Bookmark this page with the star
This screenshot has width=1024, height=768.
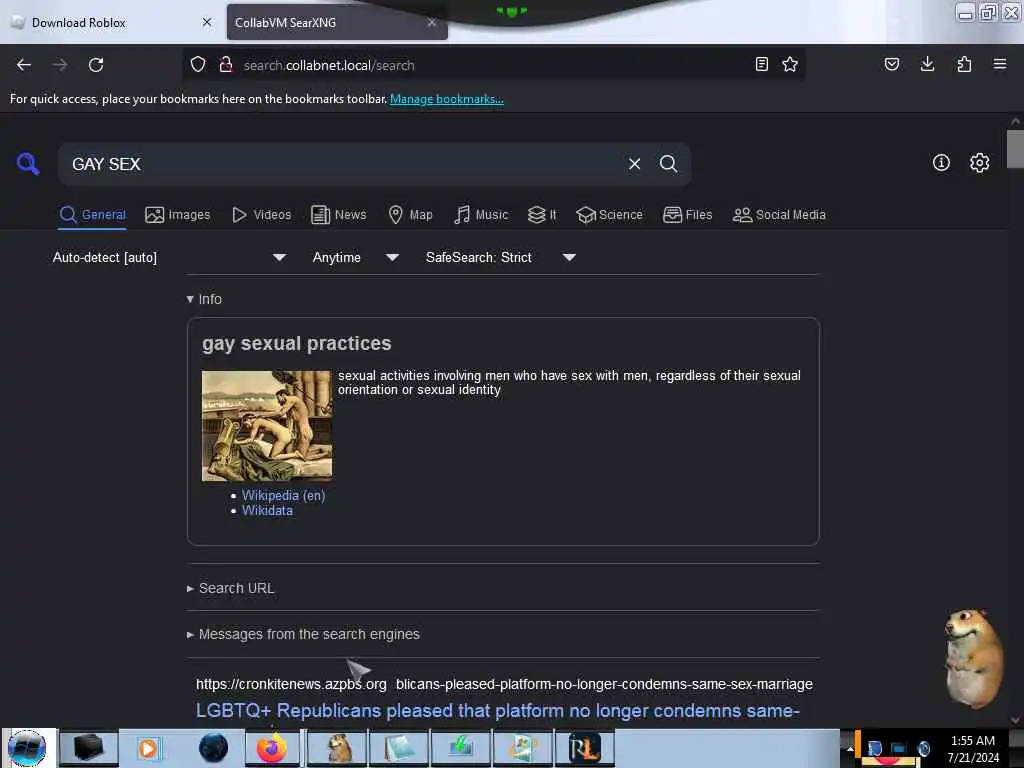coord(790,64)
